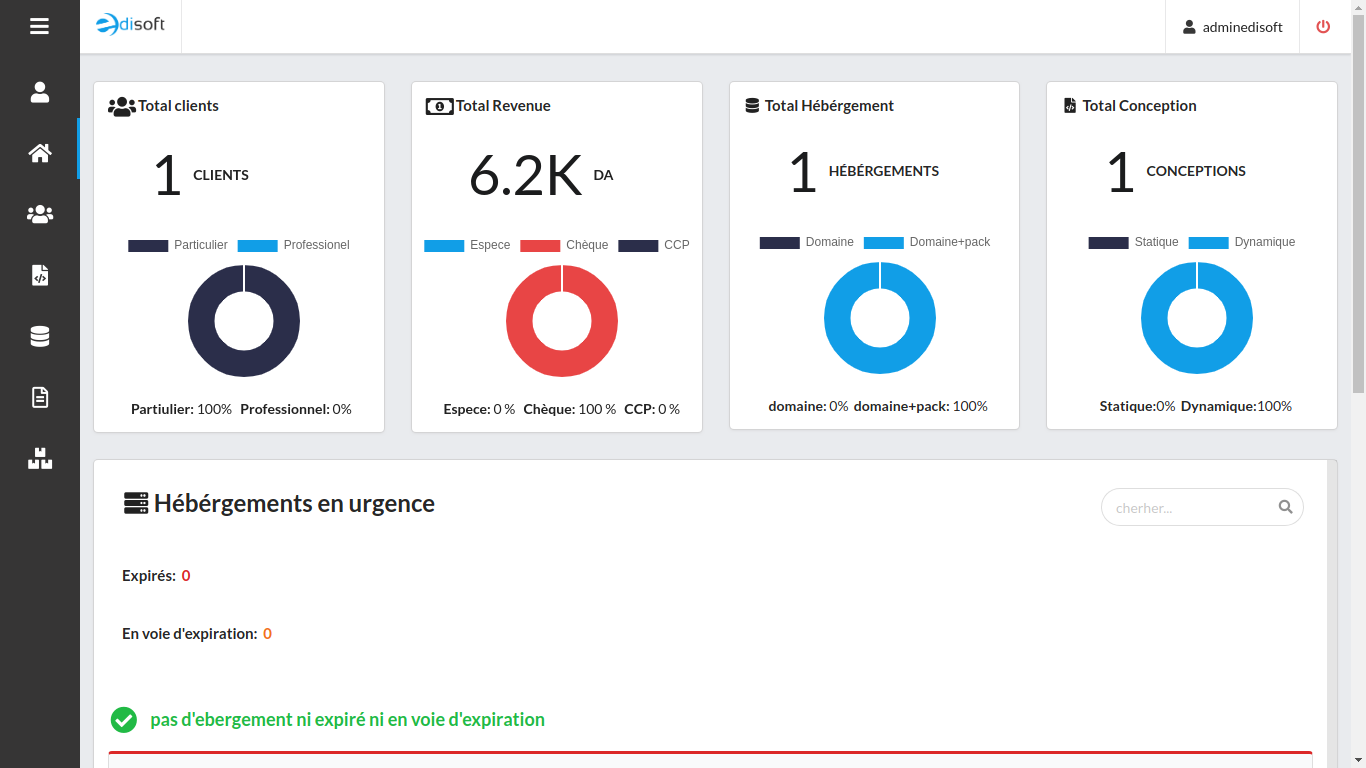Open the boxes packs sidebar icon
This screenshot has height=768, width=1366.
tap(39, 459)
